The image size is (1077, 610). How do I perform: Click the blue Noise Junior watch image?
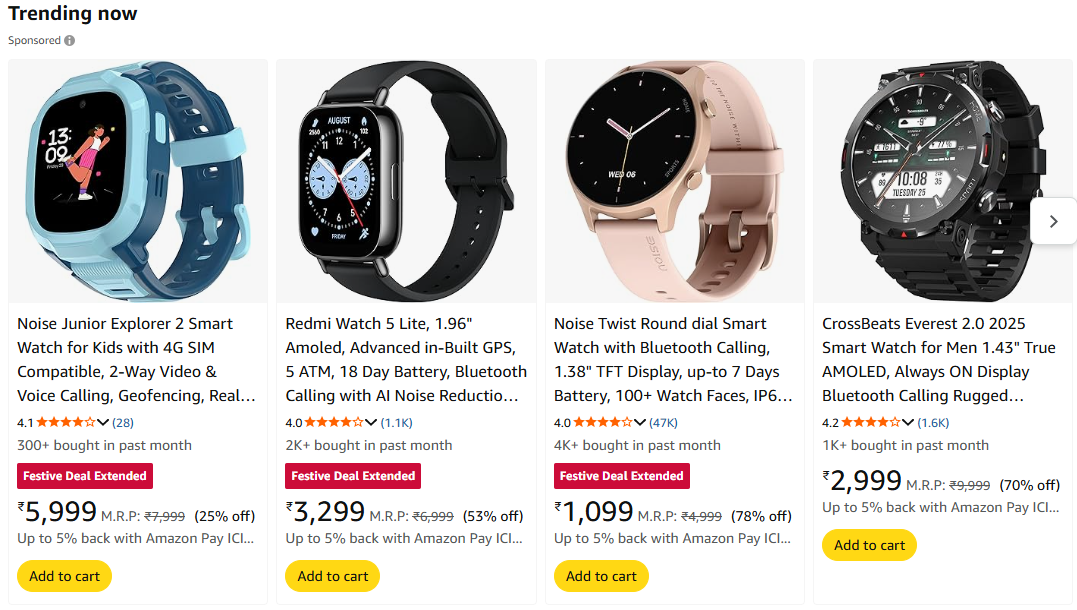click(x=138, y=180)
